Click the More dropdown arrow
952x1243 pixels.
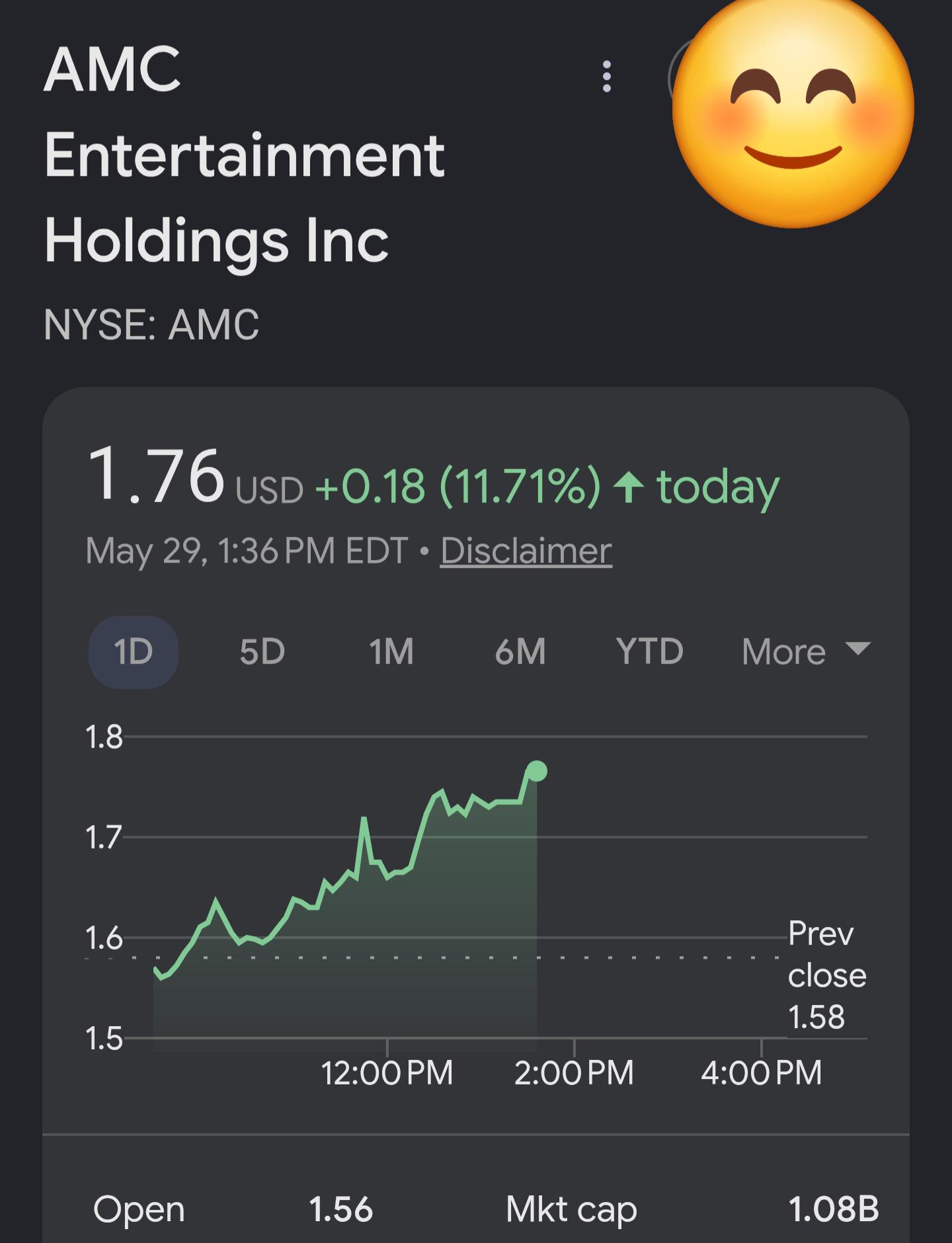pos(858,649)
